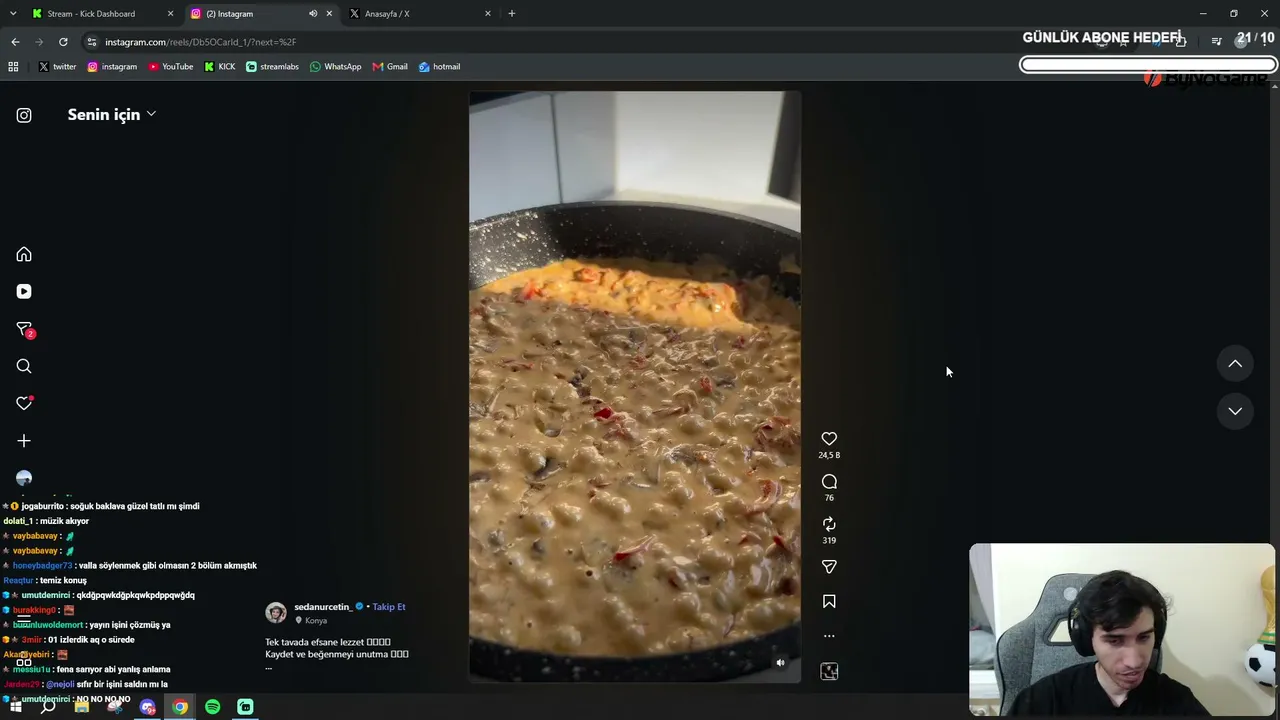The image size is (1280, 720).
Task: Open the Instagram logo home link
Action: click(x=24, y=115)
